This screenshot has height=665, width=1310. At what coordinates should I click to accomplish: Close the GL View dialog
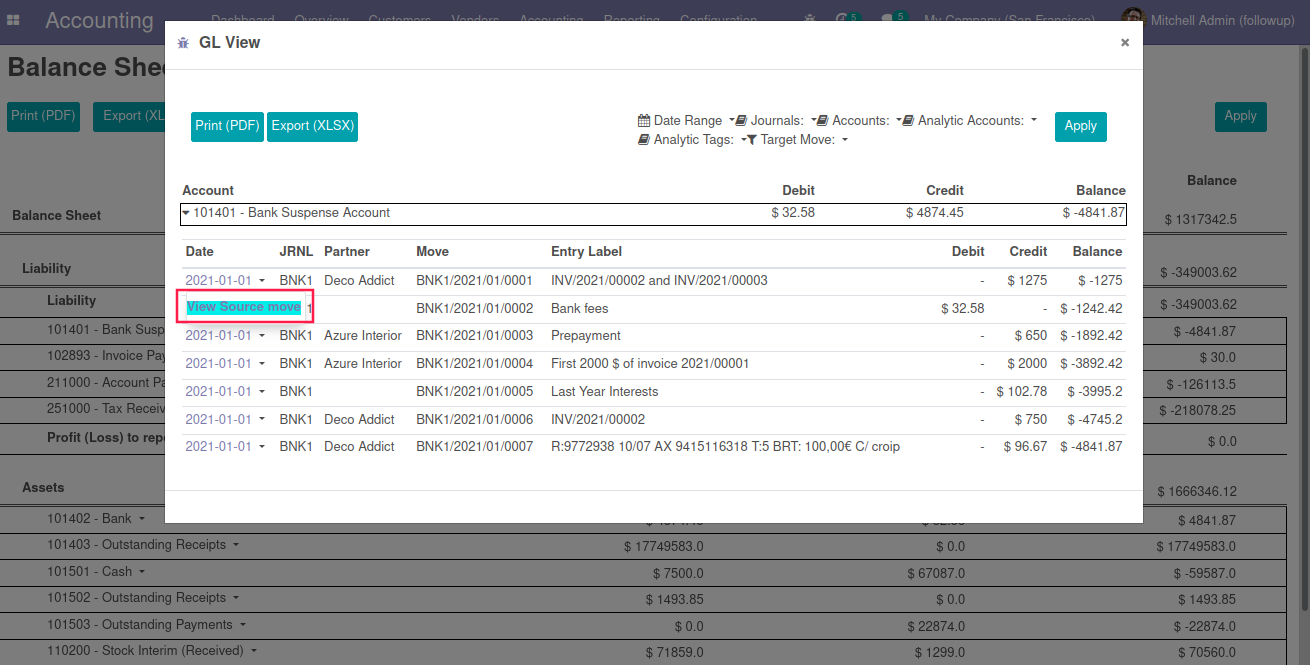point(1125,43)
